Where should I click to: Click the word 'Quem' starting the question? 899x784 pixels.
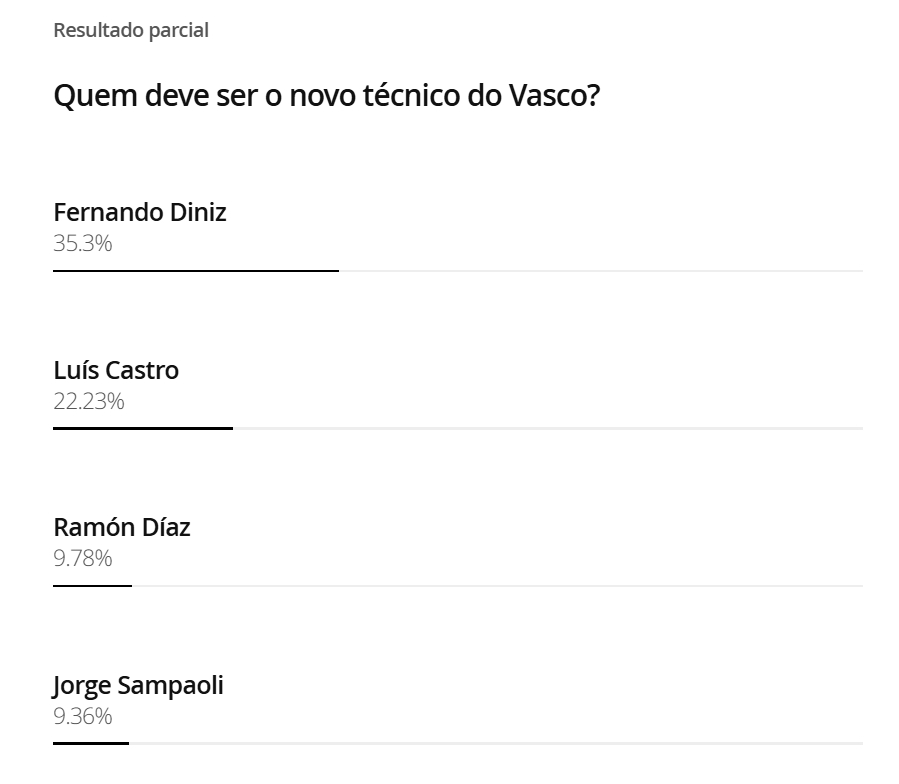95,96
